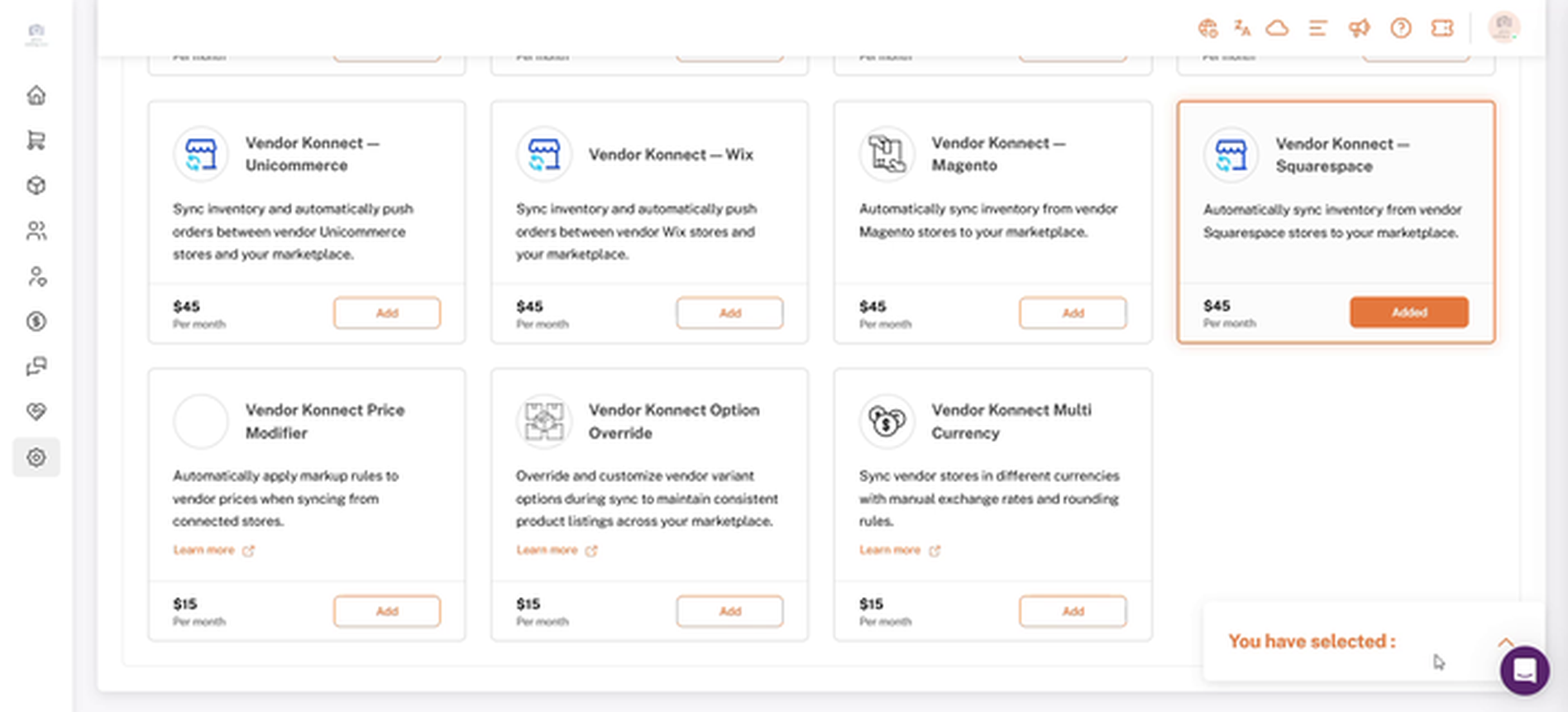Click the ticket icon in the top bar
The image size is (1568, 712).
click(x=1442, y=28)
